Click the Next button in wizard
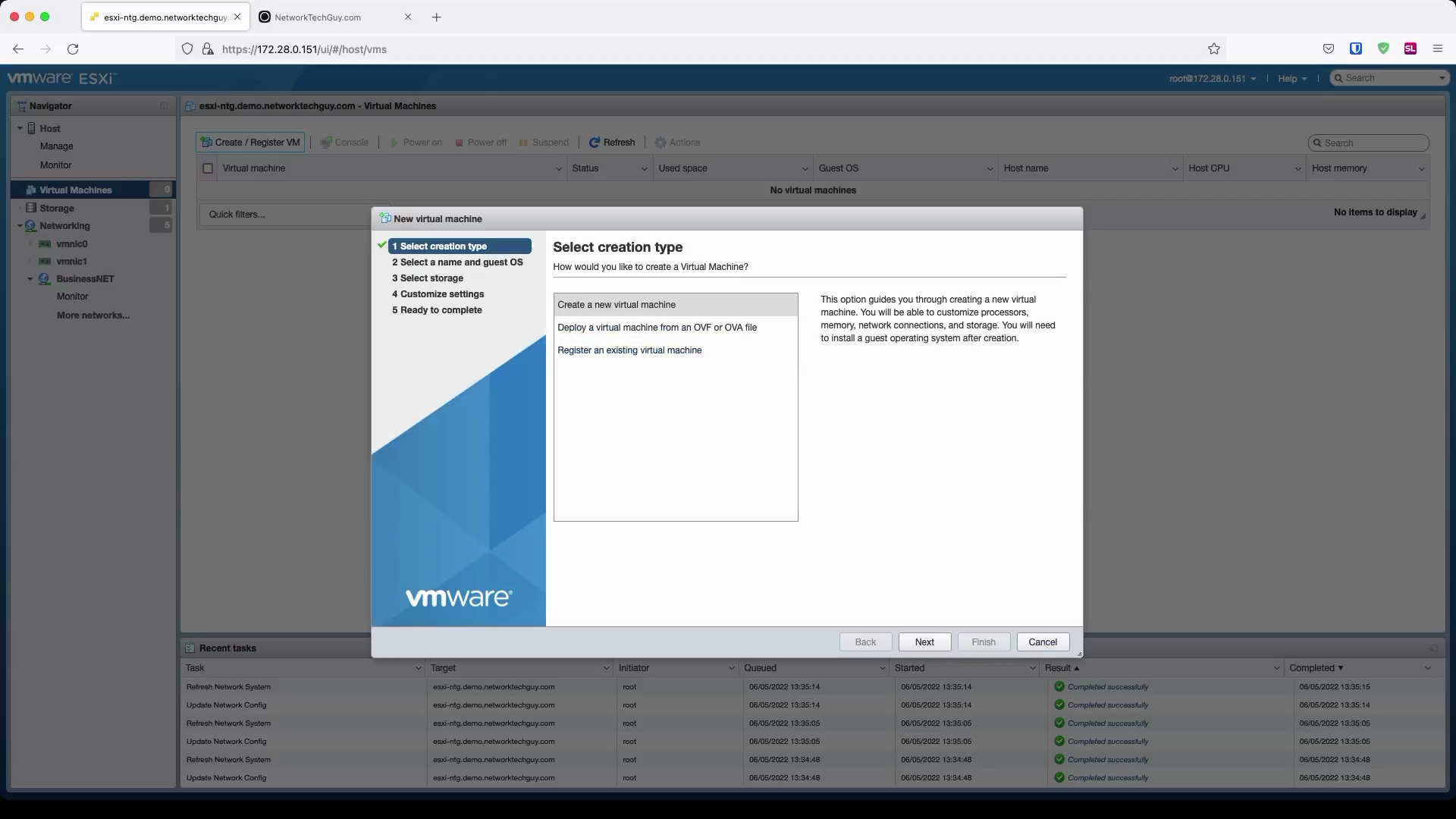This screenshot has width=1456, height=819. point(924,642)
